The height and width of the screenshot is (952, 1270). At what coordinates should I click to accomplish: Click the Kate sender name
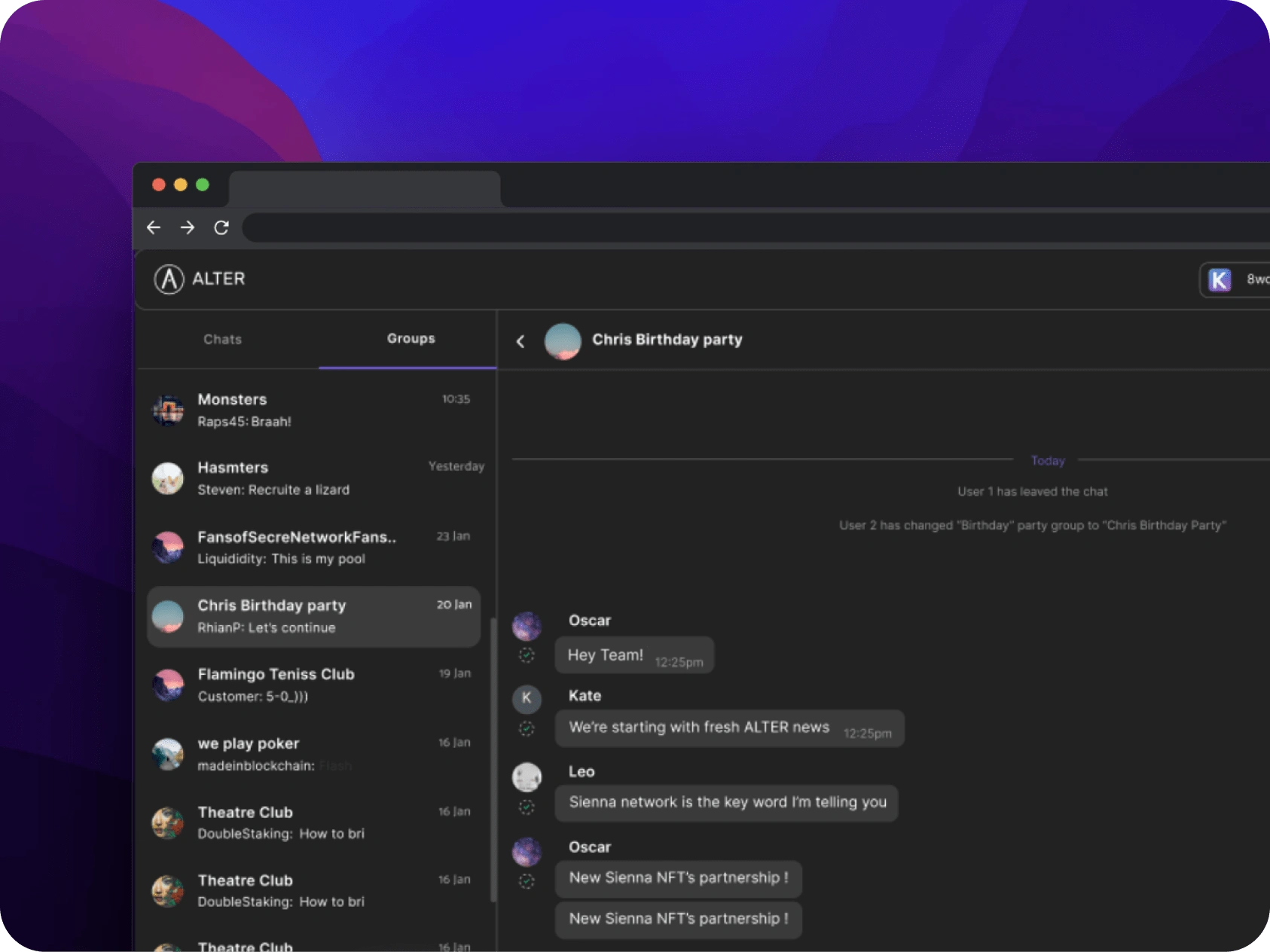point(585,696)
